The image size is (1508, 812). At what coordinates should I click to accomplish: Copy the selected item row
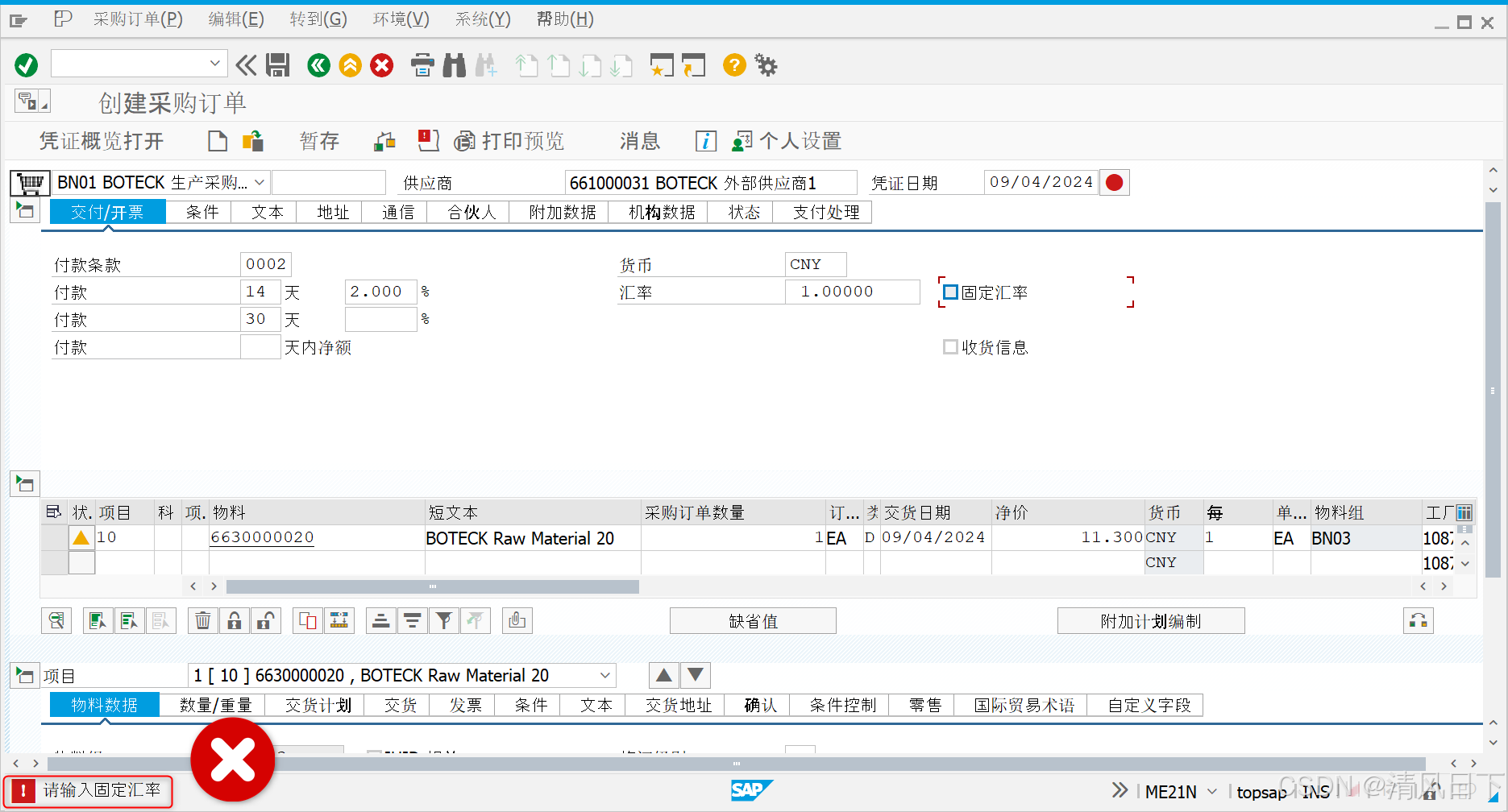(x=307, y=620)
